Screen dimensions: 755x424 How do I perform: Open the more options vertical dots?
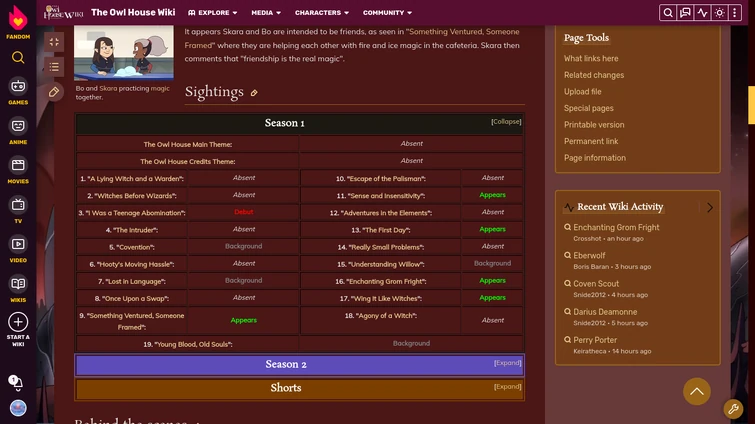pos(735,13)
